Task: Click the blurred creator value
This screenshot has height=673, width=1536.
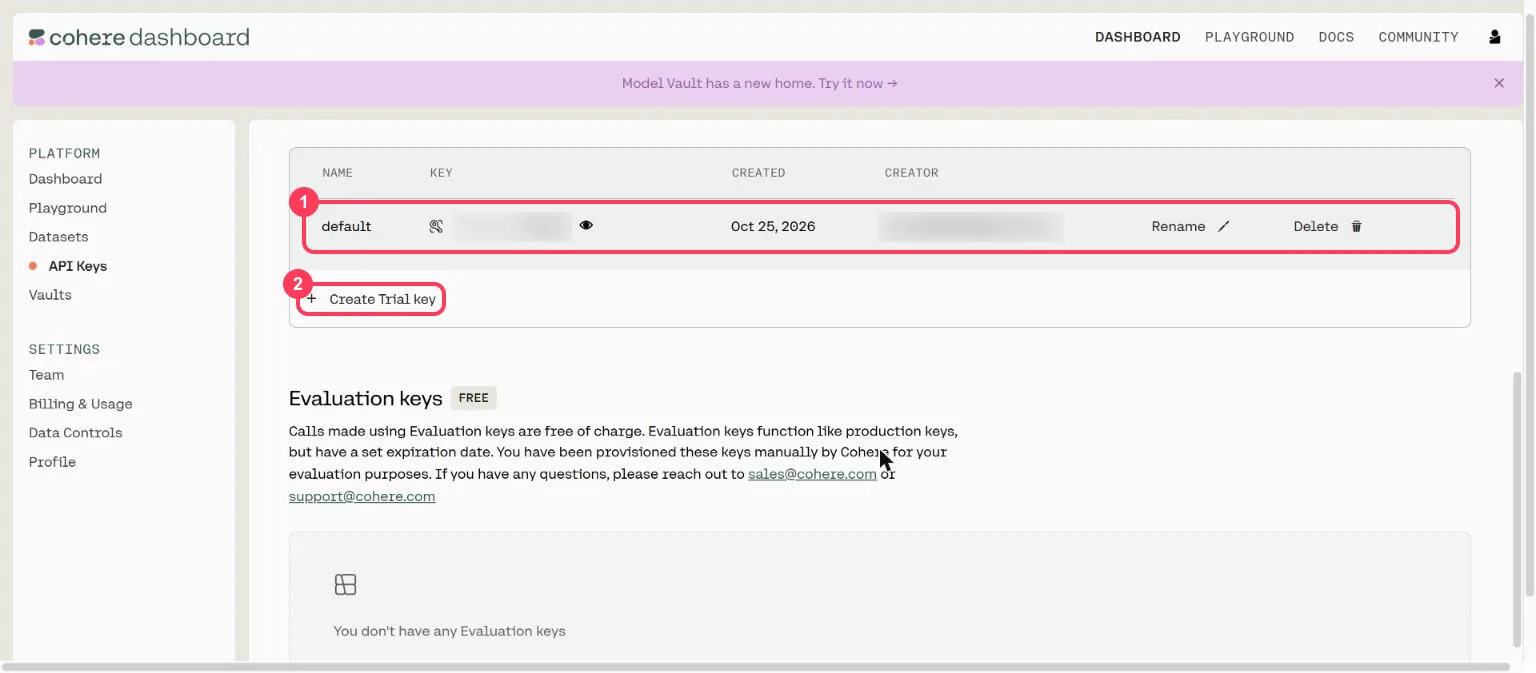Action: pyautogui.click(x=970, y=227)
